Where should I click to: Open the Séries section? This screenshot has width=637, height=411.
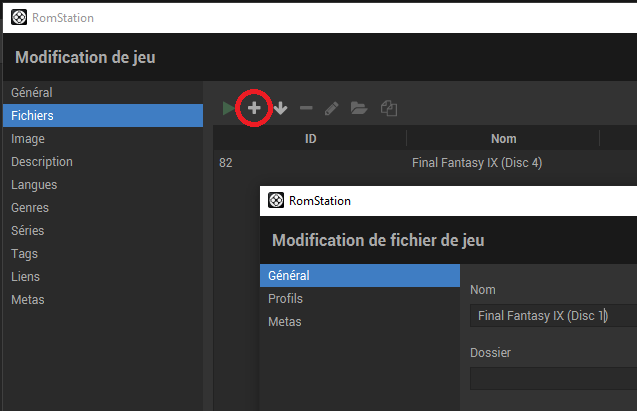[103, 231]
